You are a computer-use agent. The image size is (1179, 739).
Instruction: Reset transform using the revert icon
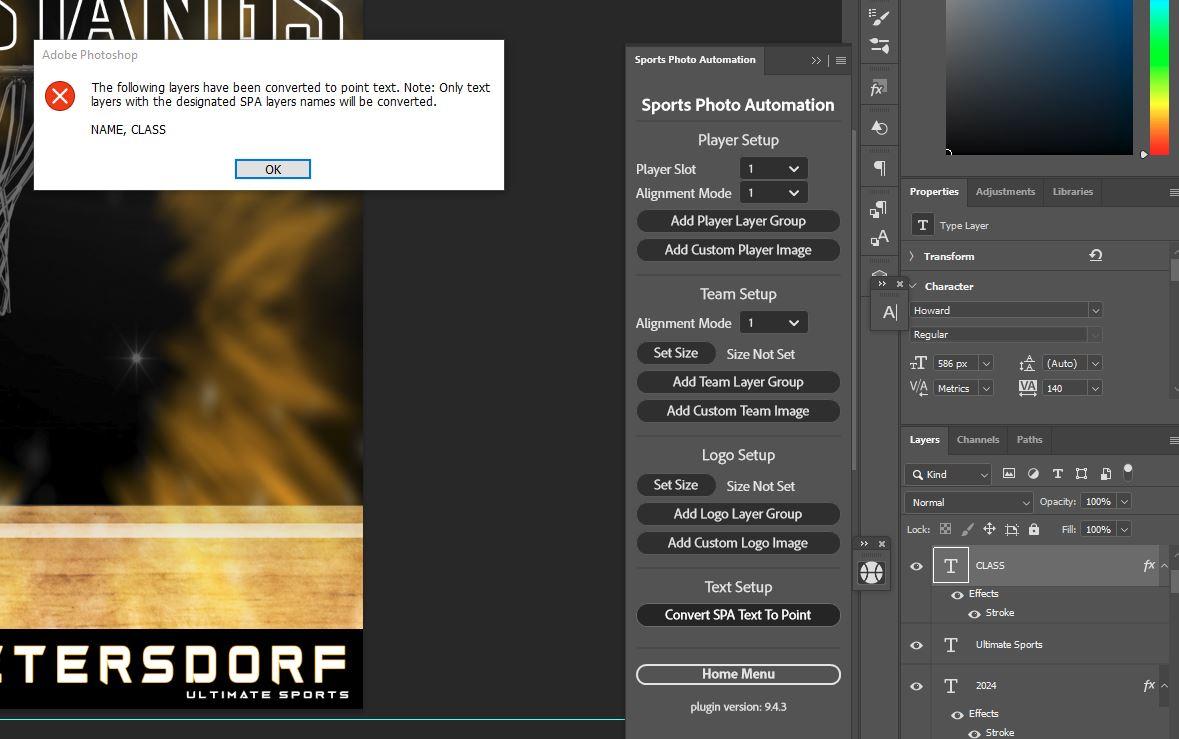1096,256
